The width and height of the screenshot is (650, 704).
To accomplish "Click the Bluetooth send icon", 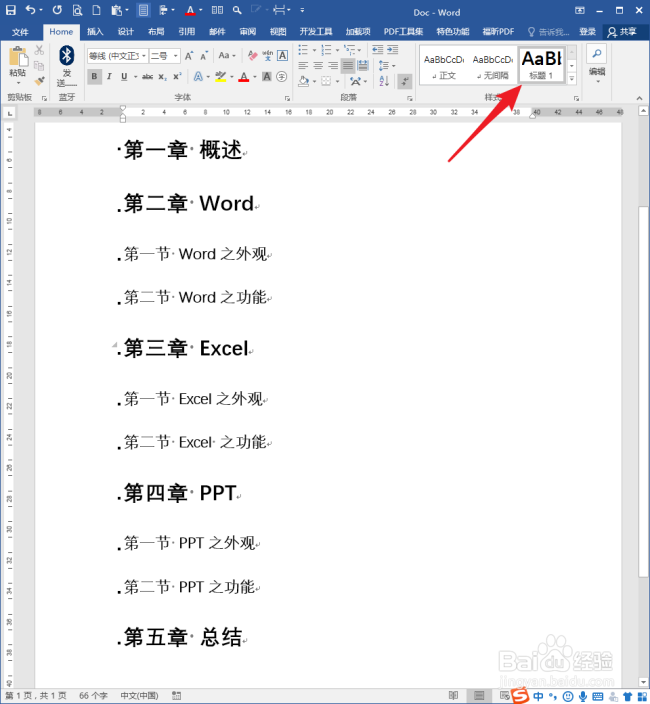I will (67, 55).
